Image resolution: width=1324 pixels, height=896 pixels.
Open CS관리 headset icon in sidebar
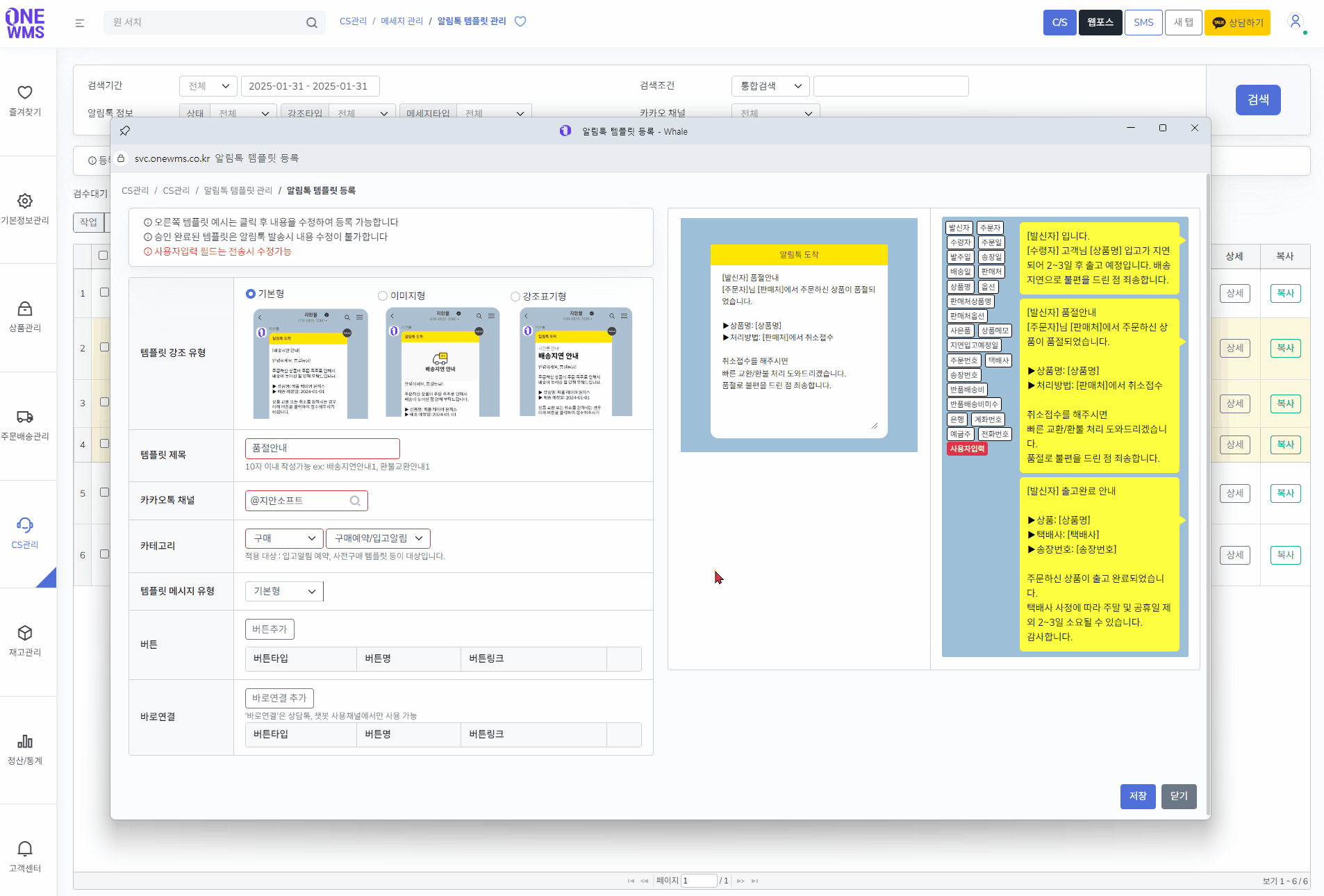coord(25,525)
